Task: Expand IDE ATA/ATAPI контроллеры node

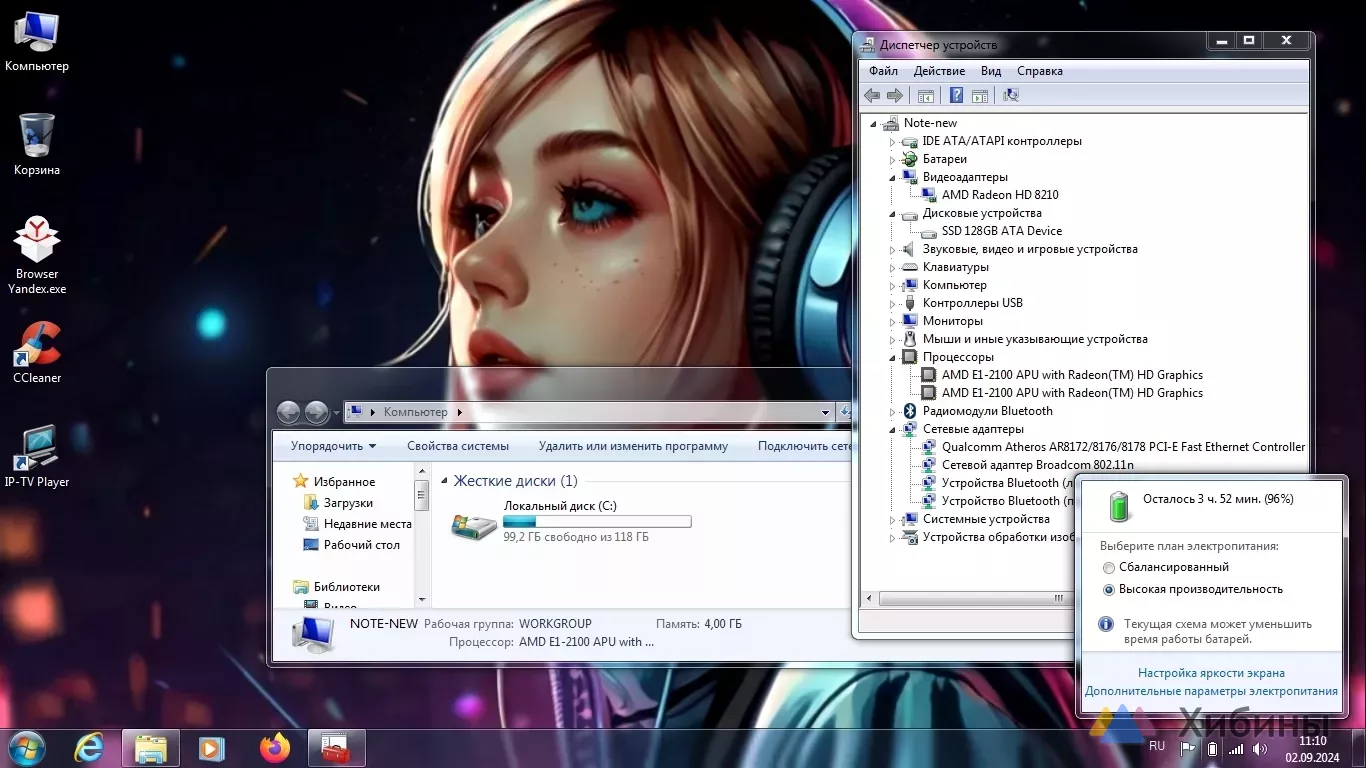Action: click(893, 142)
